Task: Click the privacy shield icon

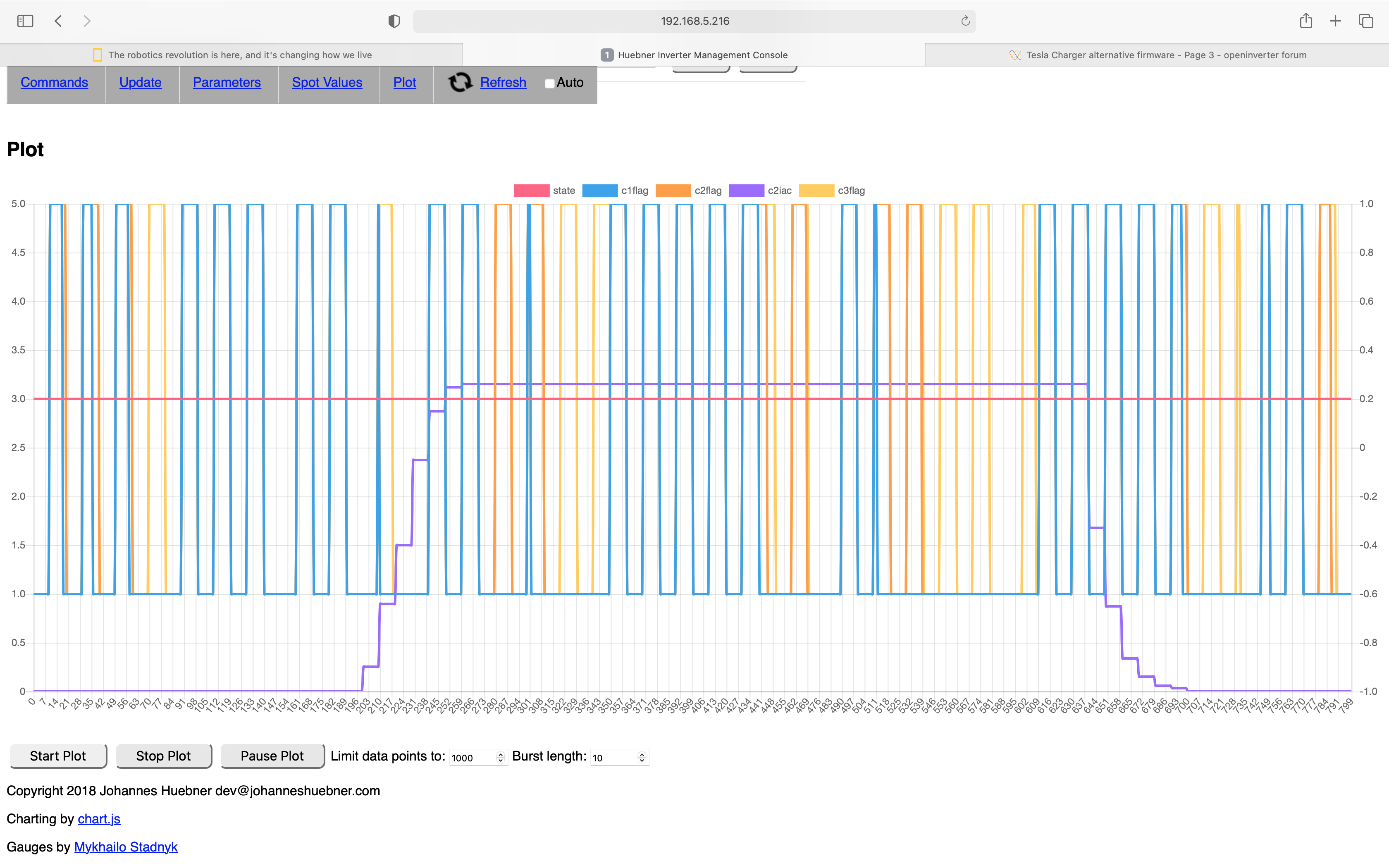Action: [394, 21]
